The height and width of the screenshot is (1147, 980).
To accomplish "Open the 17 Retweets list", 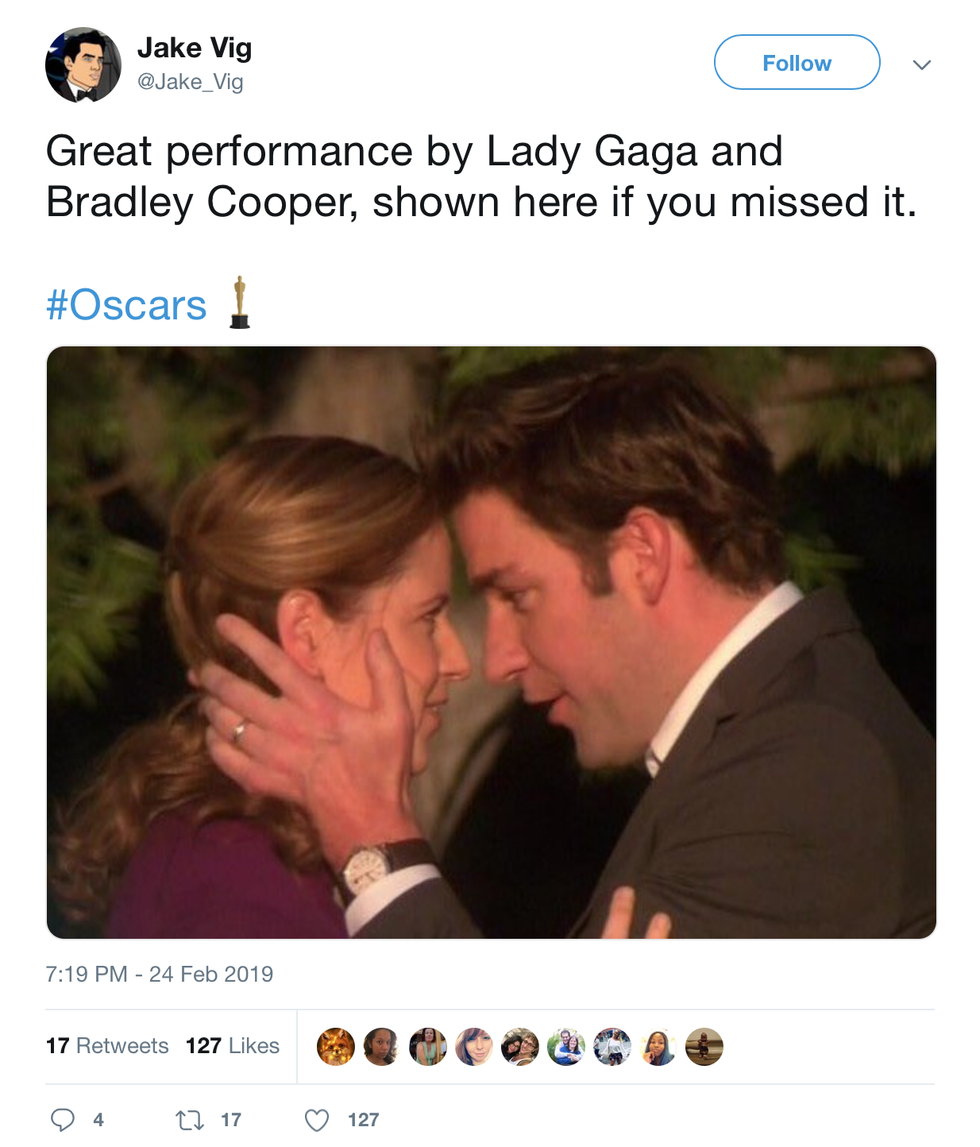I will click(x=107, y=1046).
